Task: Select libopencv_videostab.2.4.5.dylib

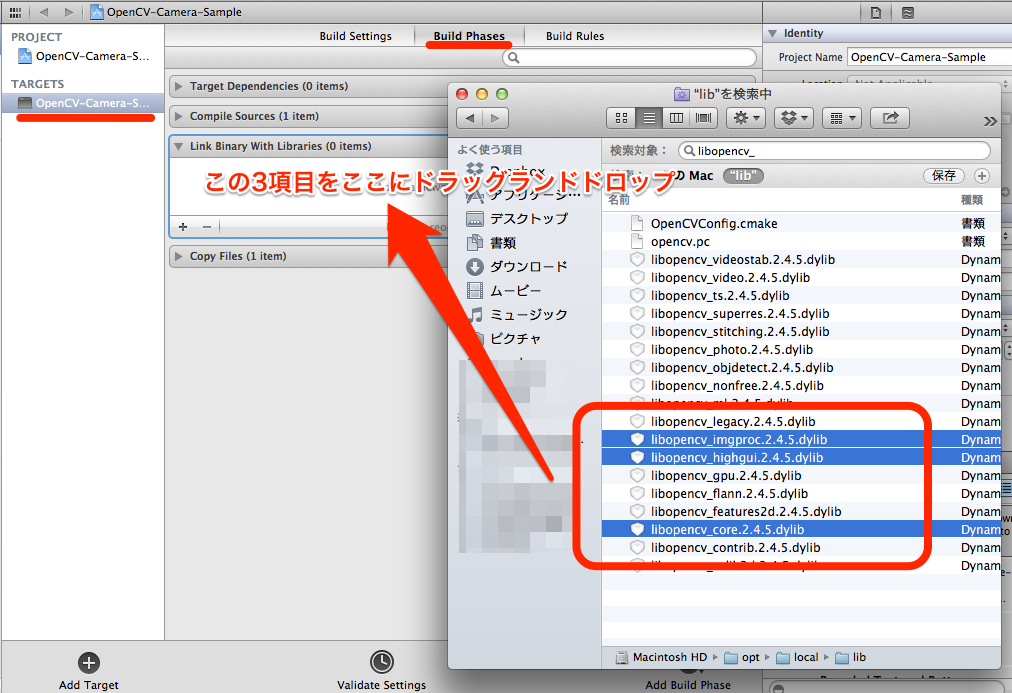Action: [x=801, y=259]
